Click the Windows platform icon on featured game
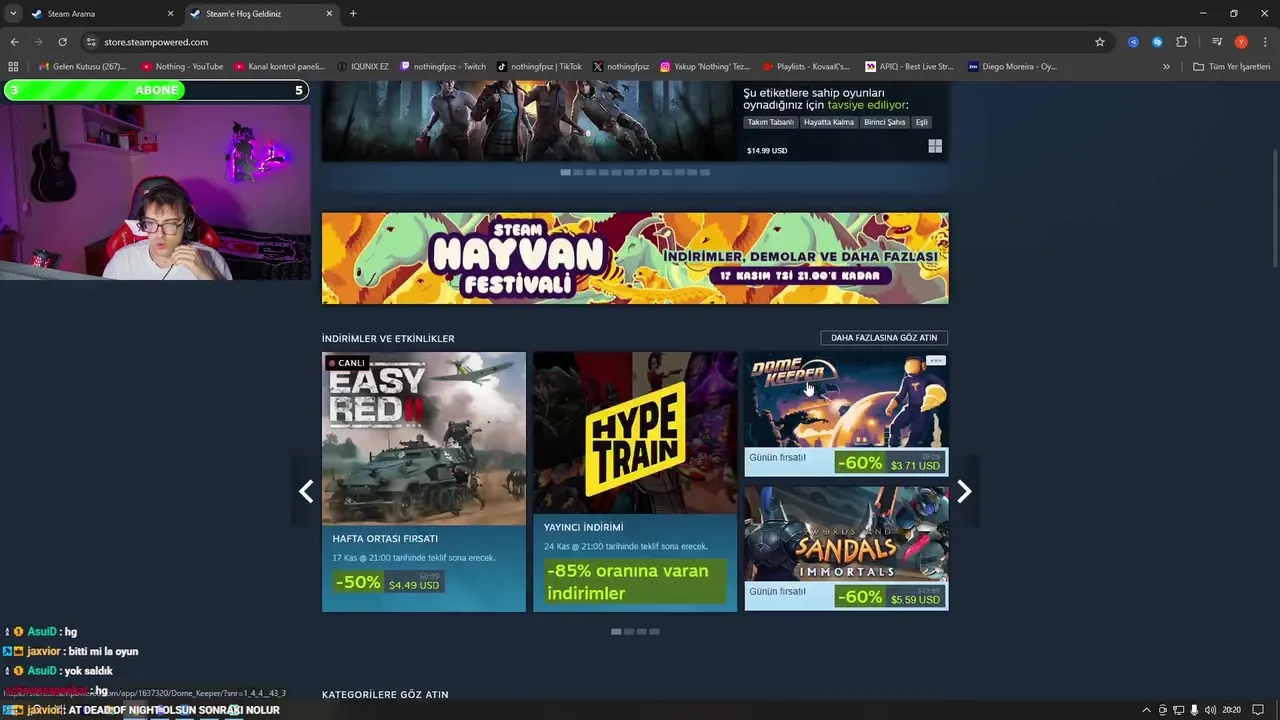Viewport: 1280px width, 720px height. tap(935, 146)
